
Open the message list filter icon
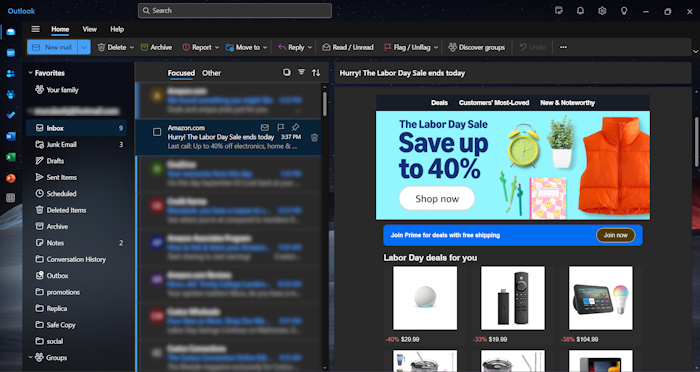point(301,72)
